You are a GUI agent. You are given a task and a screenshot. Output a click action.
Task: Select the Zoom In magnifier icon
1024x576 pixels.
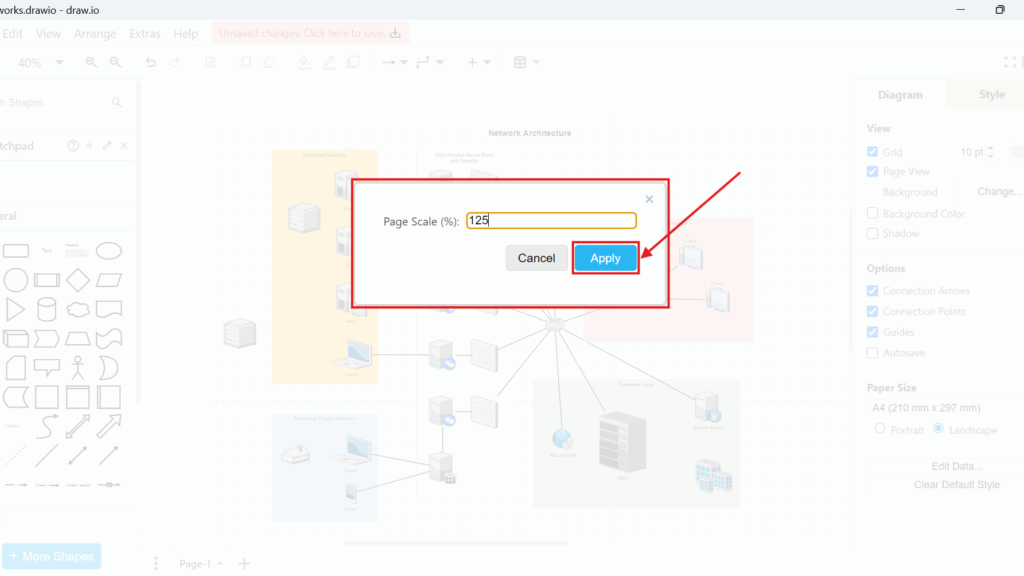coord(90,62)
